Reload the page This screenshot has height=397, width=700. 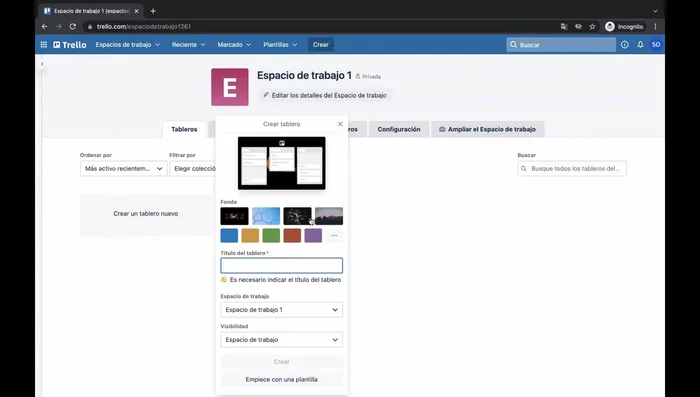coord(73,26)
